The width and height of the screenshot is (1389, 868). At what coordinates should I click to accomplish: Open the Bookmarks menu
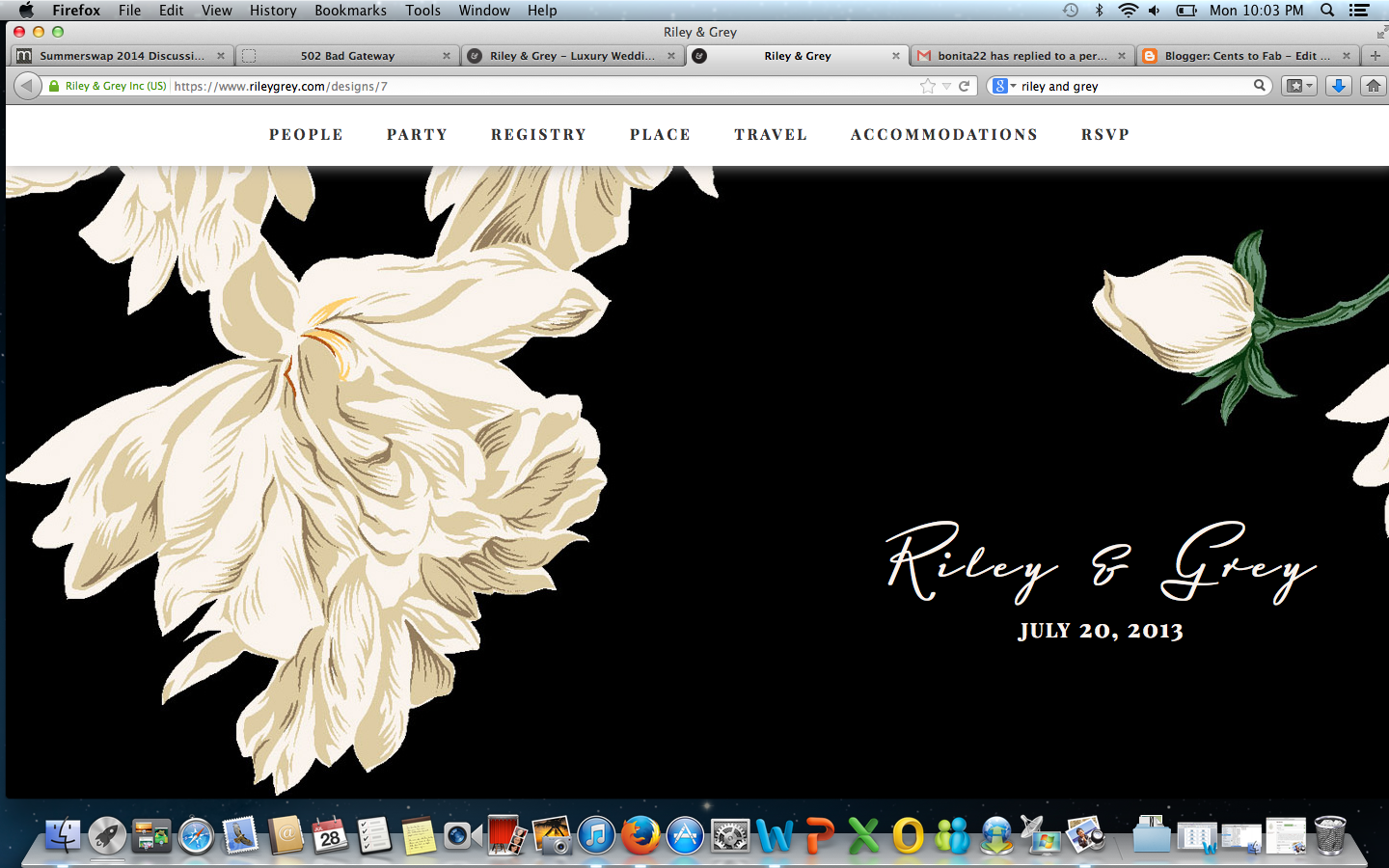[x=350, y=11]
